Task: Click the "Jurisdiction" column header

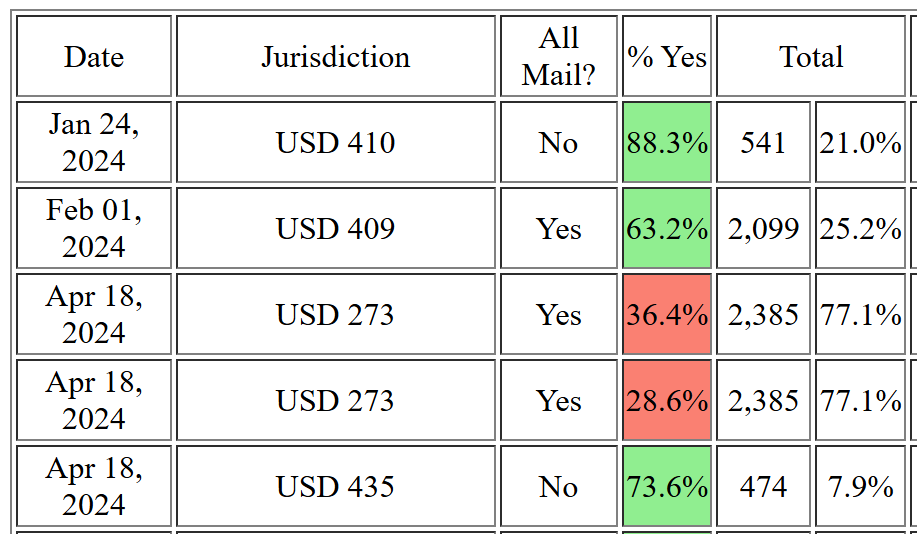Action: click(336, 57)
